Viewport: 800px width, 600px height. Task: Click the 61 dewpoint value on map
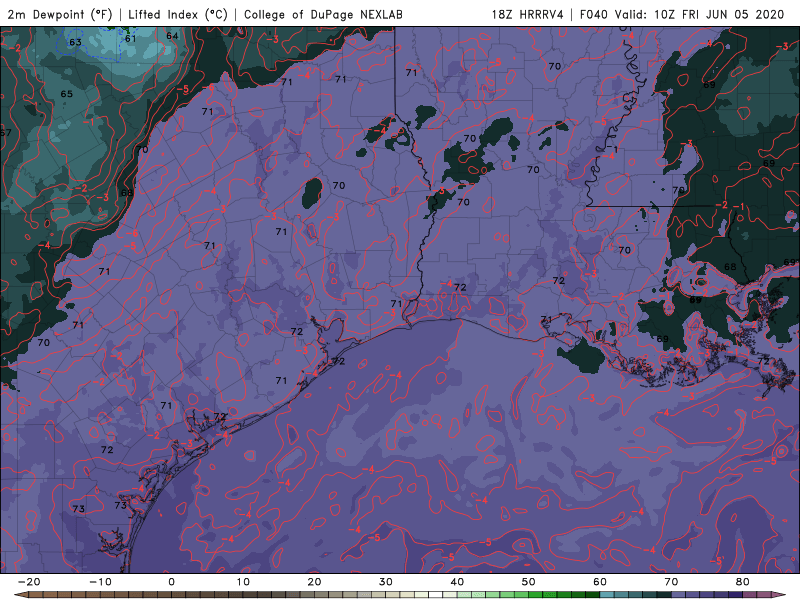pos(131,38)
